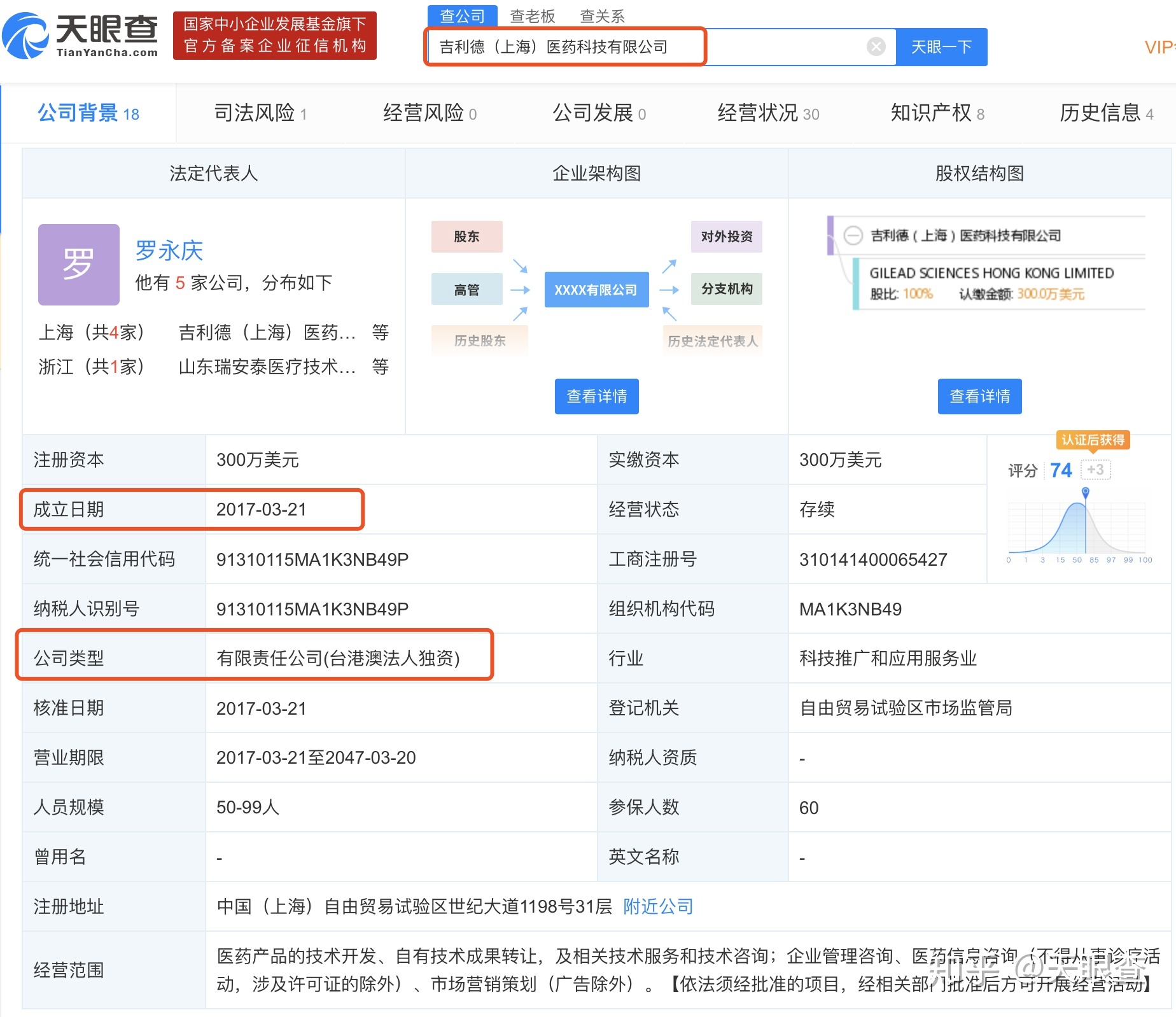Click the 附近公司 link
This screenshot has height=1017, width=1176.
click(659, 906)
